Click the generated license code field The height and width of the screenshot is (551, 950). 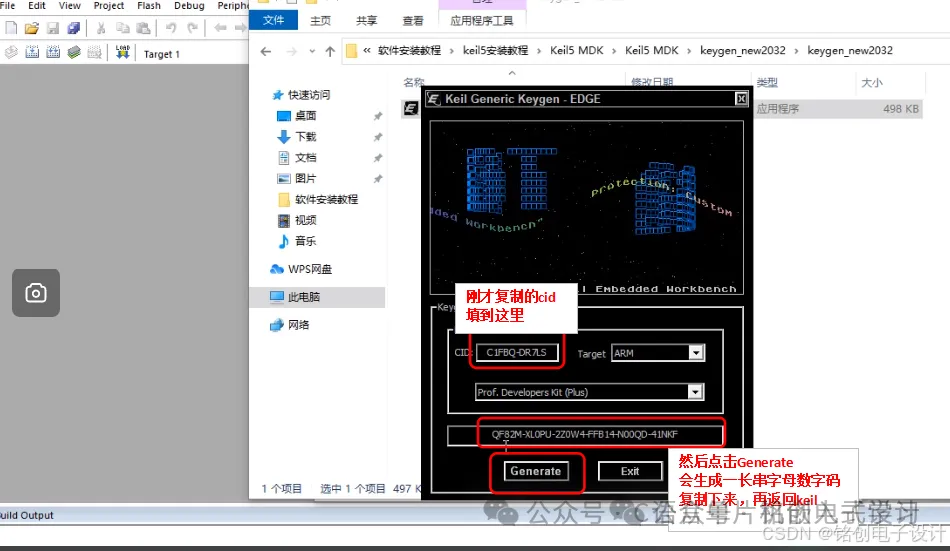click(x=585, y=435)
